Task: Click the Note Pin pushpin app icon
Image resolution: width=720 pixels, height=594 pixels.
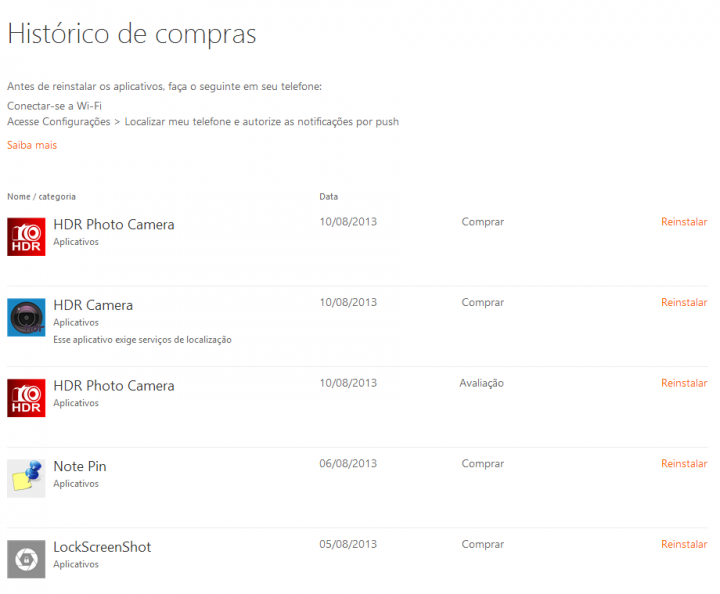Action: pos(26,478)
